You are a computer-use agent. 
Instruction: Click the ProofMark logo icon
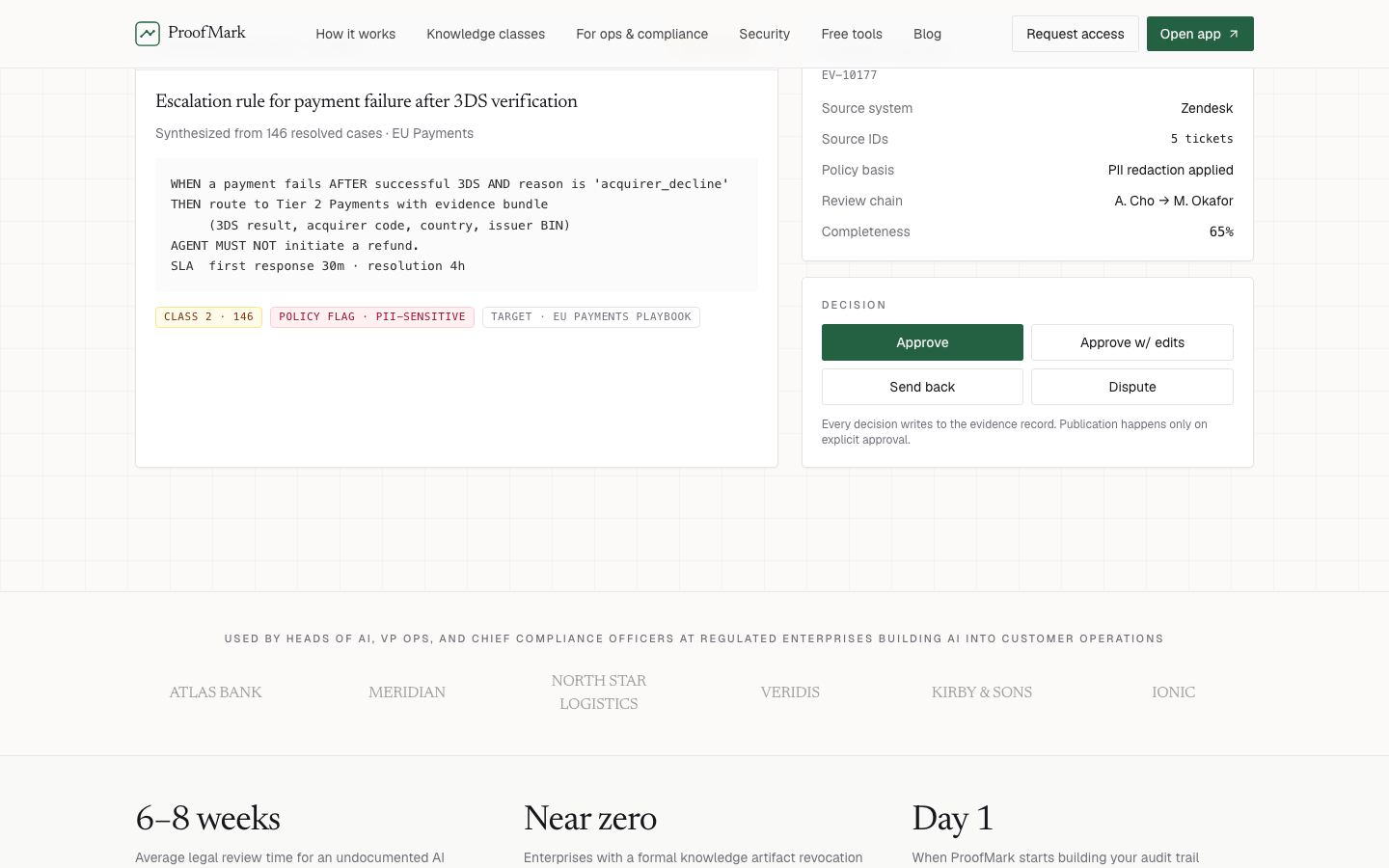coord(148,34)
